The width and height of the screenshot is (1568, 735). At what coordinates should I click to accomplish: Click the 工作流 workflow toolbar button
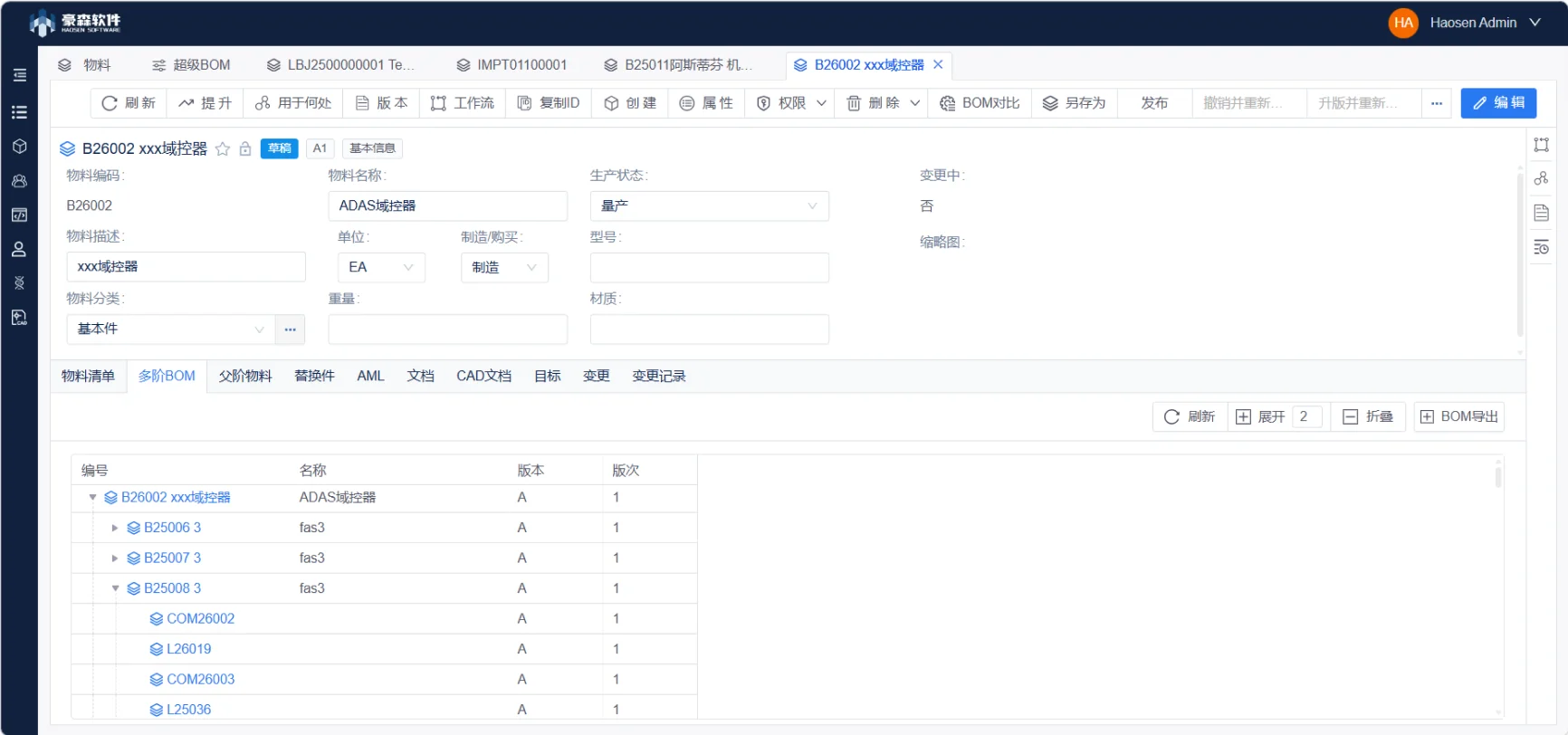pos(463,103)
